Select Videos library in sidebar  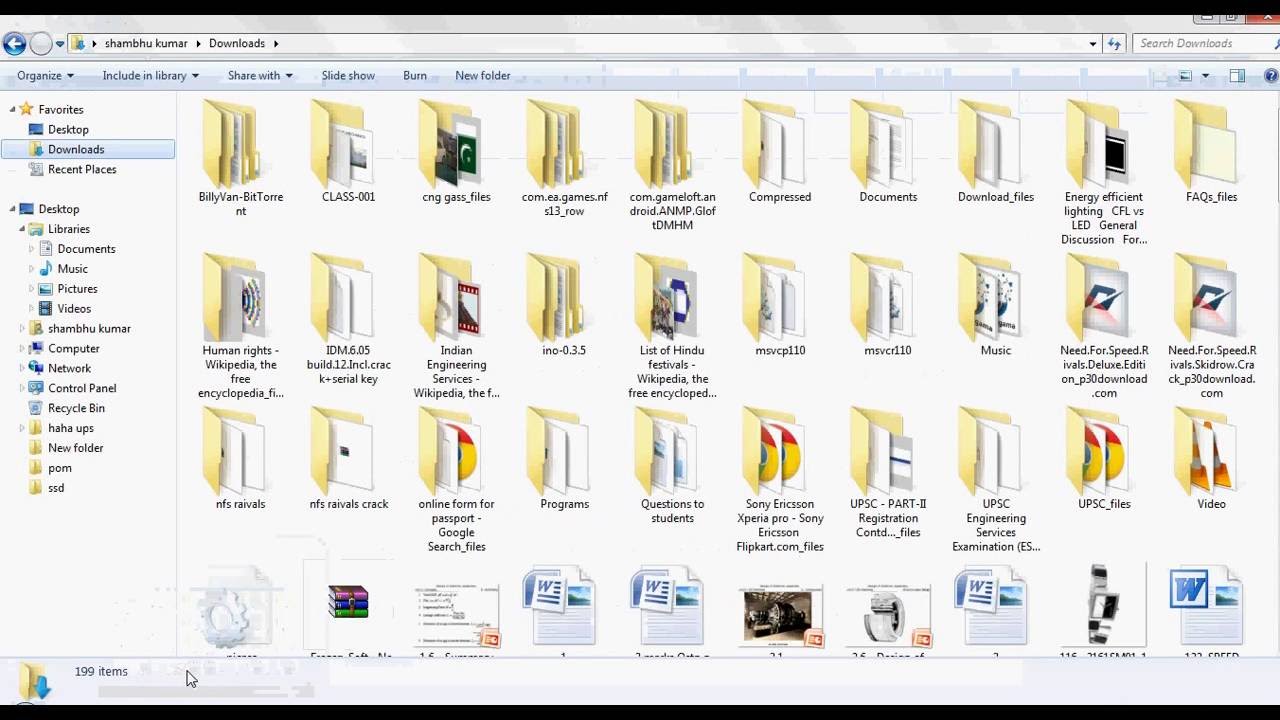pyautogui.click(x=74, y=309)
